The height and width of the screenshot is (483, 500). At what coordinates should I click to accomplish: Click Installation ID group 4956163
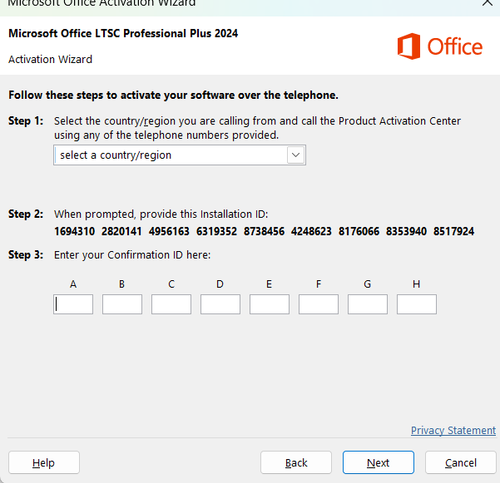pyautogui.click(x=169, y=231)
